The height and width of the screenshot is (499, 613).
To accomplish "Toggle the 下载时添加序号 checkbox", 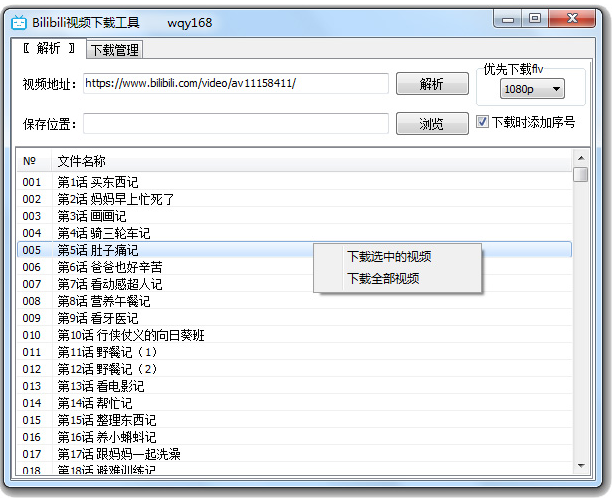I will (x=482, y=122).
